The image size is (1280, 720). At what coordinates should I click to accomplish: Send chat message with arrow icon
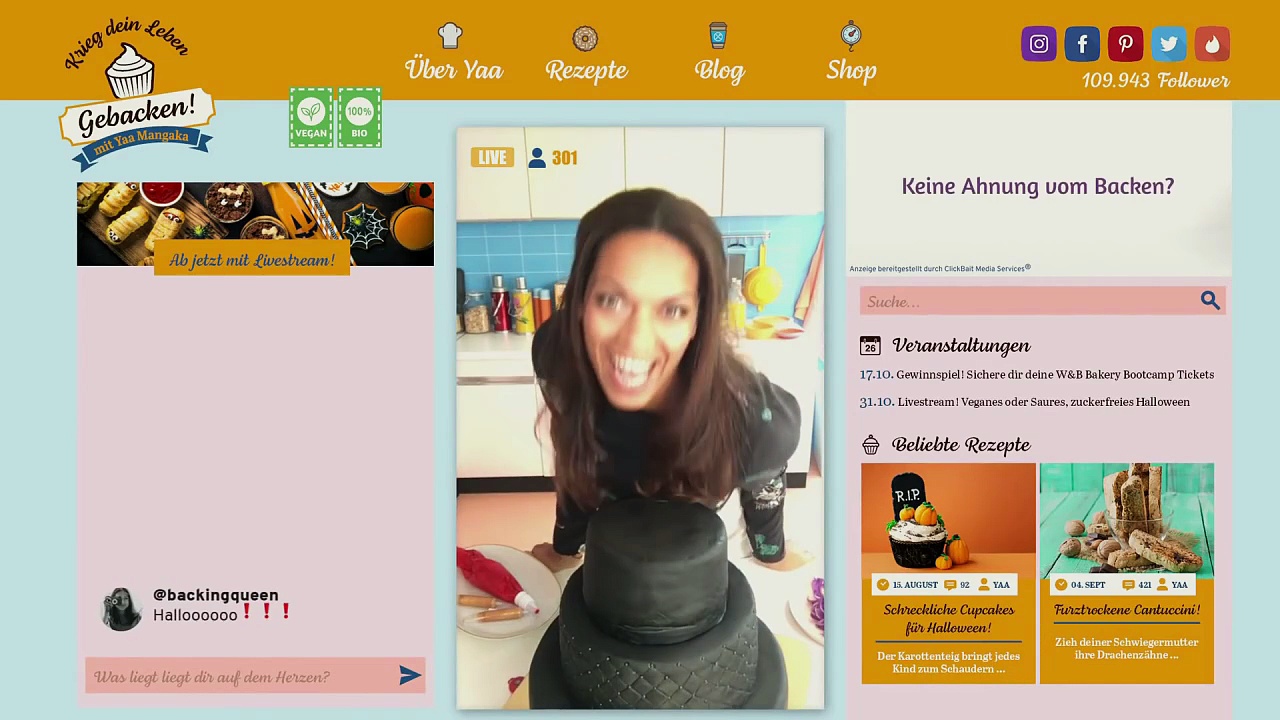point(410,676)
